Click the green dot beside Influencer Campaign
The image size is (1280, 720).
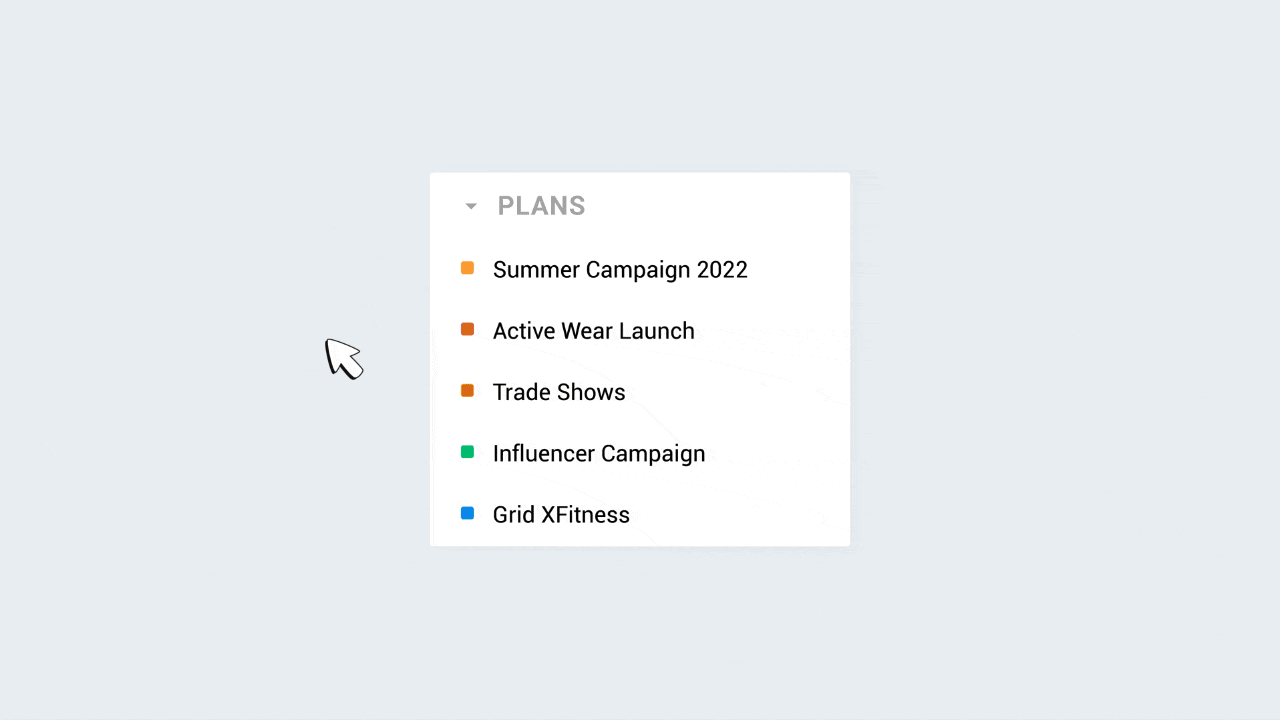pos(467,452)
